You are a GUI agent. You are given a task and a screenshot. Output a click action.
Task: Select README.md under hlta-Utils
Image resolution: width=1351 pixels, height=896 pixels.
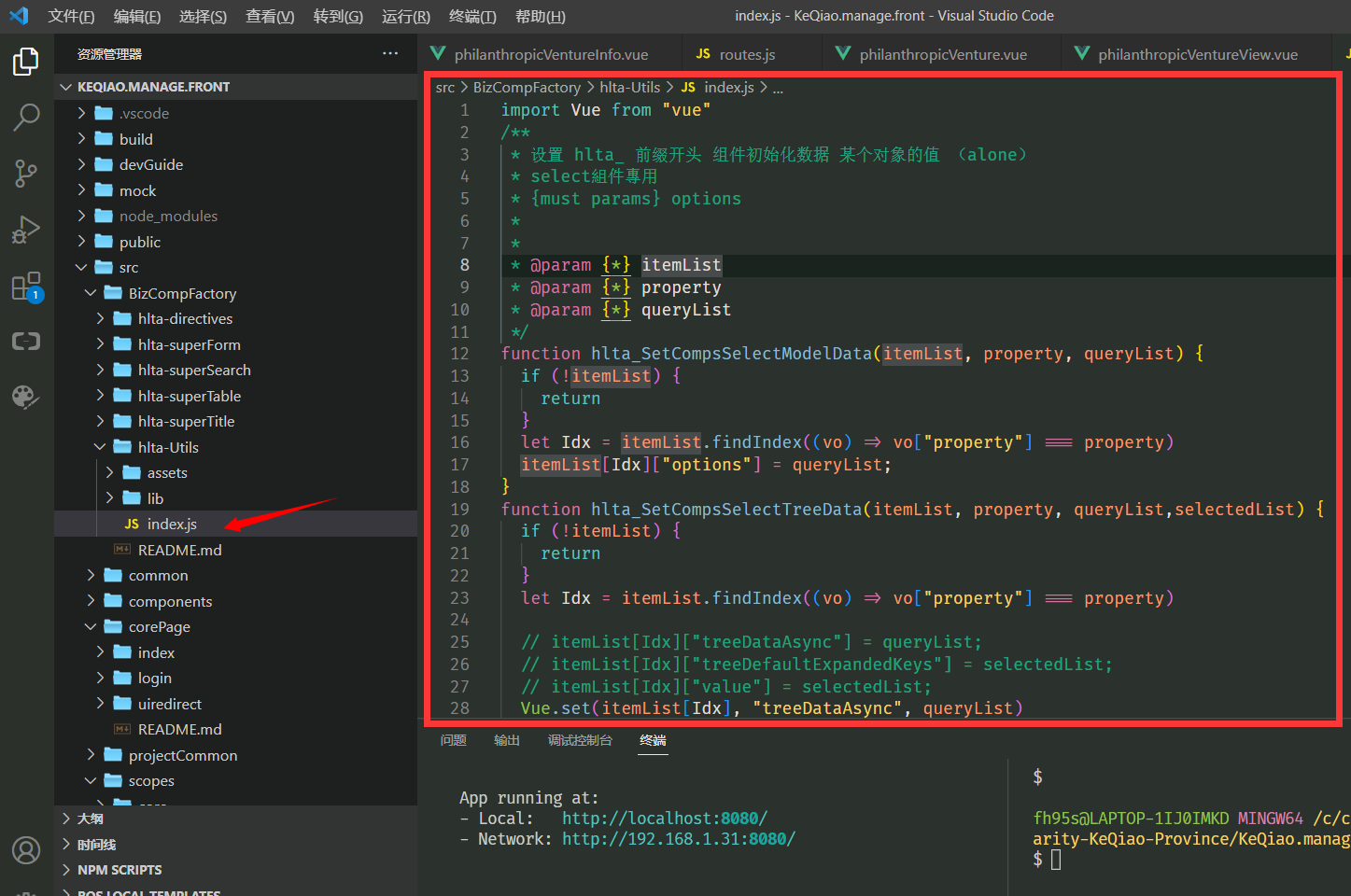tap(179, 550)
